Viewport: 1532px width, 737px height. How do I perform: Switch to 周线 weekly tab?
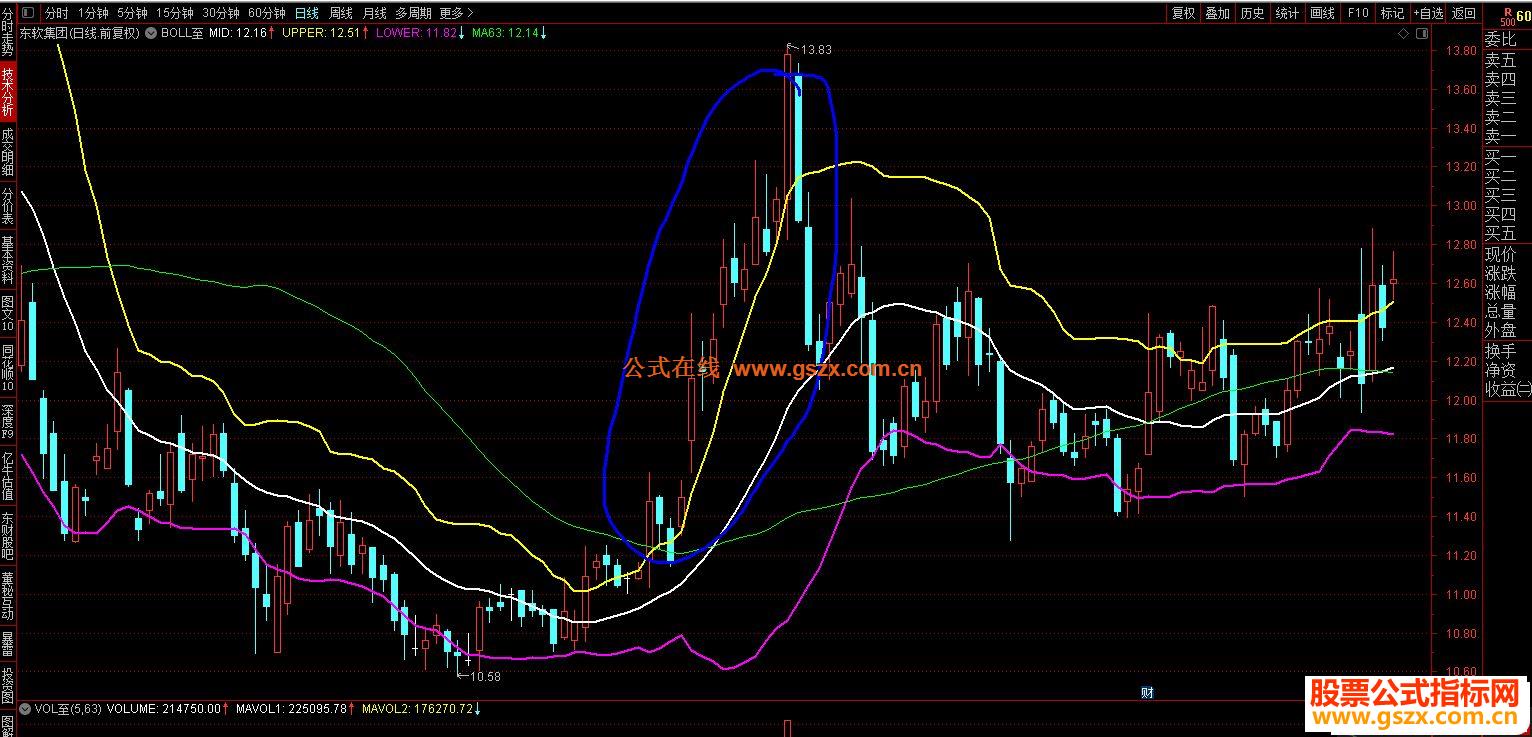[x=341, y=13]
